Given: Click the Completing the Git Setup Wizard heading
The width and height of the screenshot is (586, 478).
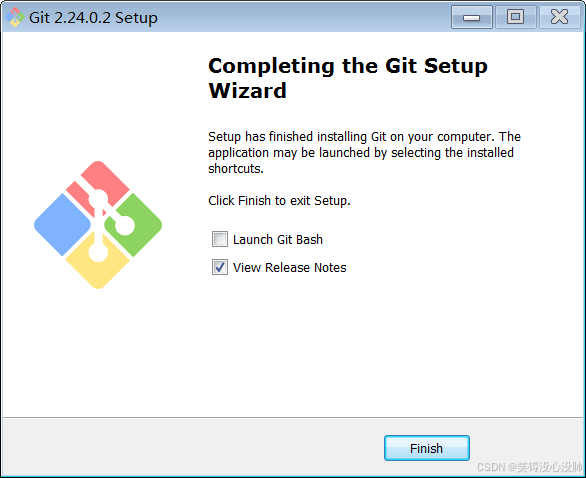Looking at the screenshot, I should tap(348, 78).
